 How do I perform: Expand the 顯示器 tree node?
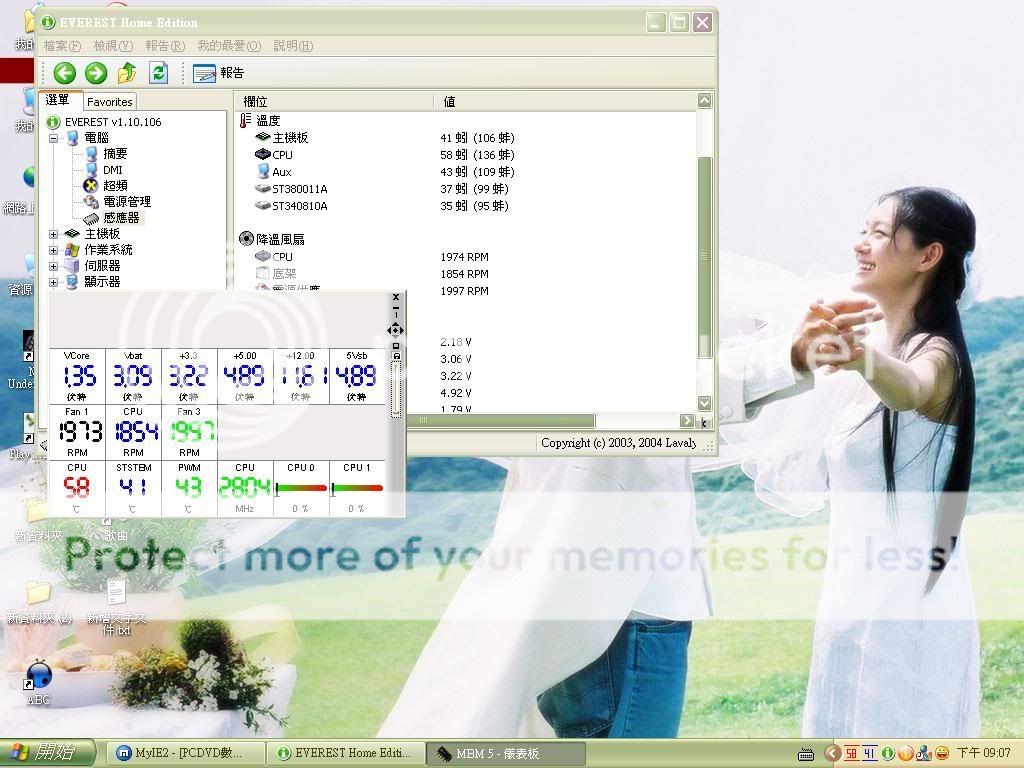coord(54,282)
